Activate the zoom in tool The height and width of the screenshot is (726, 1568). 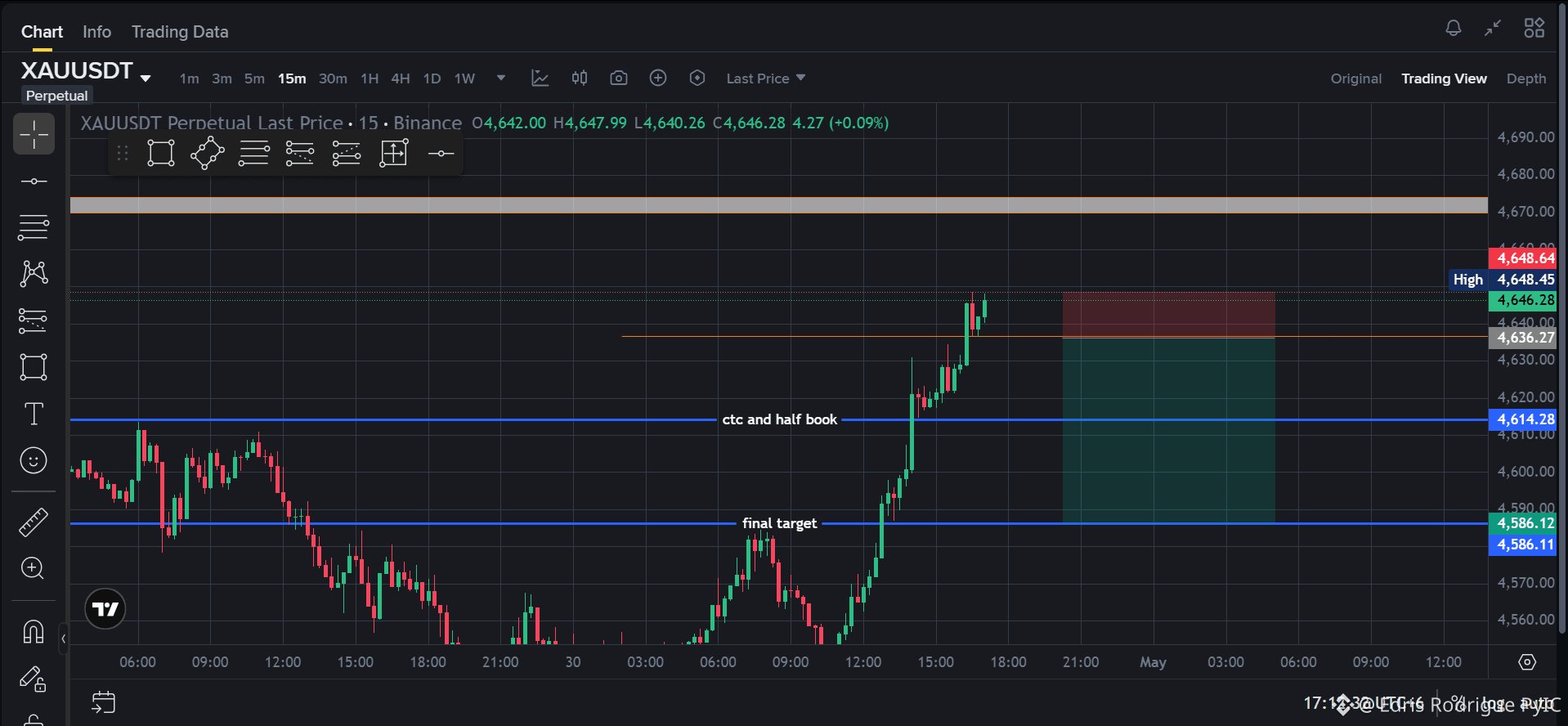click(33, 568)
